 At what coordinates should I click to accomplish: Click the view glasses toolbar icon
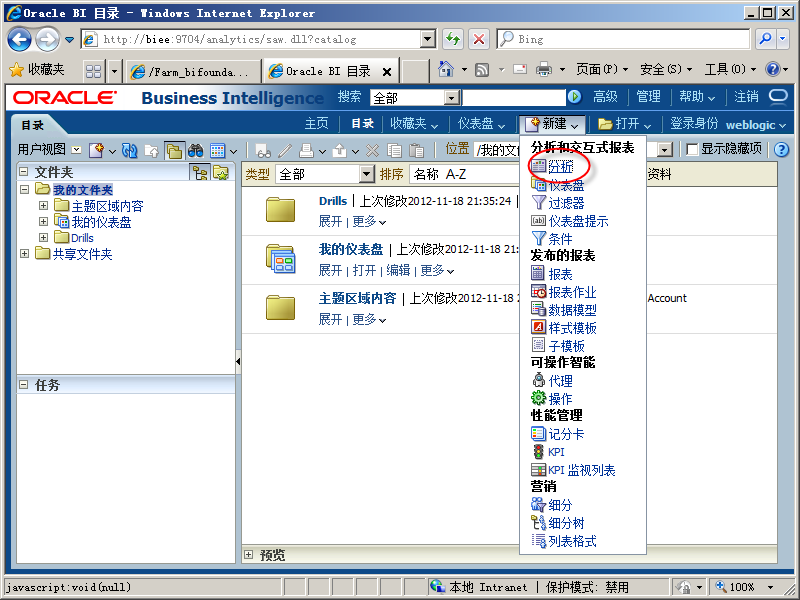click(x=263, y=151)
